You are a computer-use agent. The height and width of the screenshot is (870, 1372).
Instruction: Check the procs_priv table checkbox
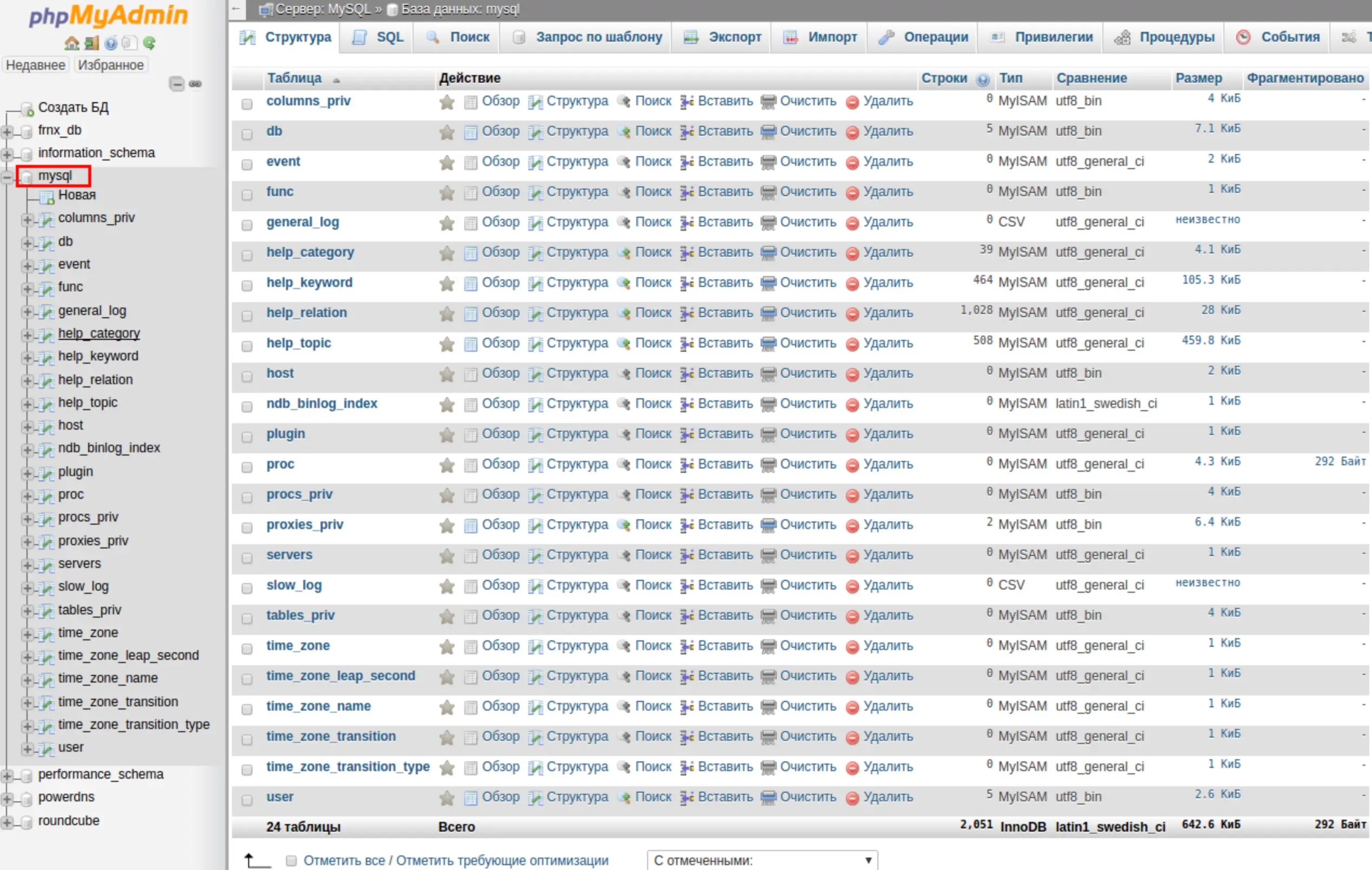247,497
